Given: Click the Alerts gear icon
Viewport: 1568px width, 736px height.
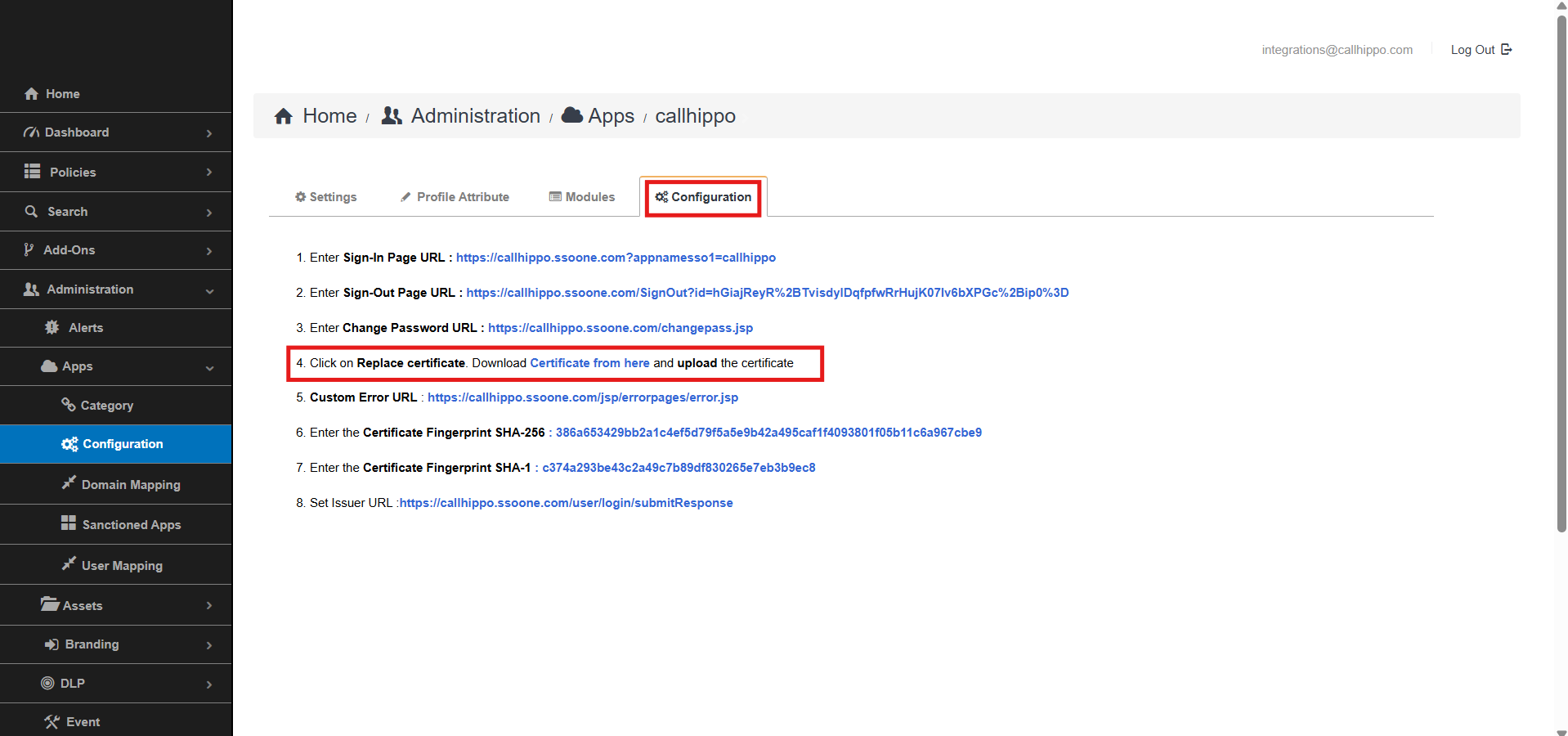Looking at the screenshot, I should click(x=52, y=327).
